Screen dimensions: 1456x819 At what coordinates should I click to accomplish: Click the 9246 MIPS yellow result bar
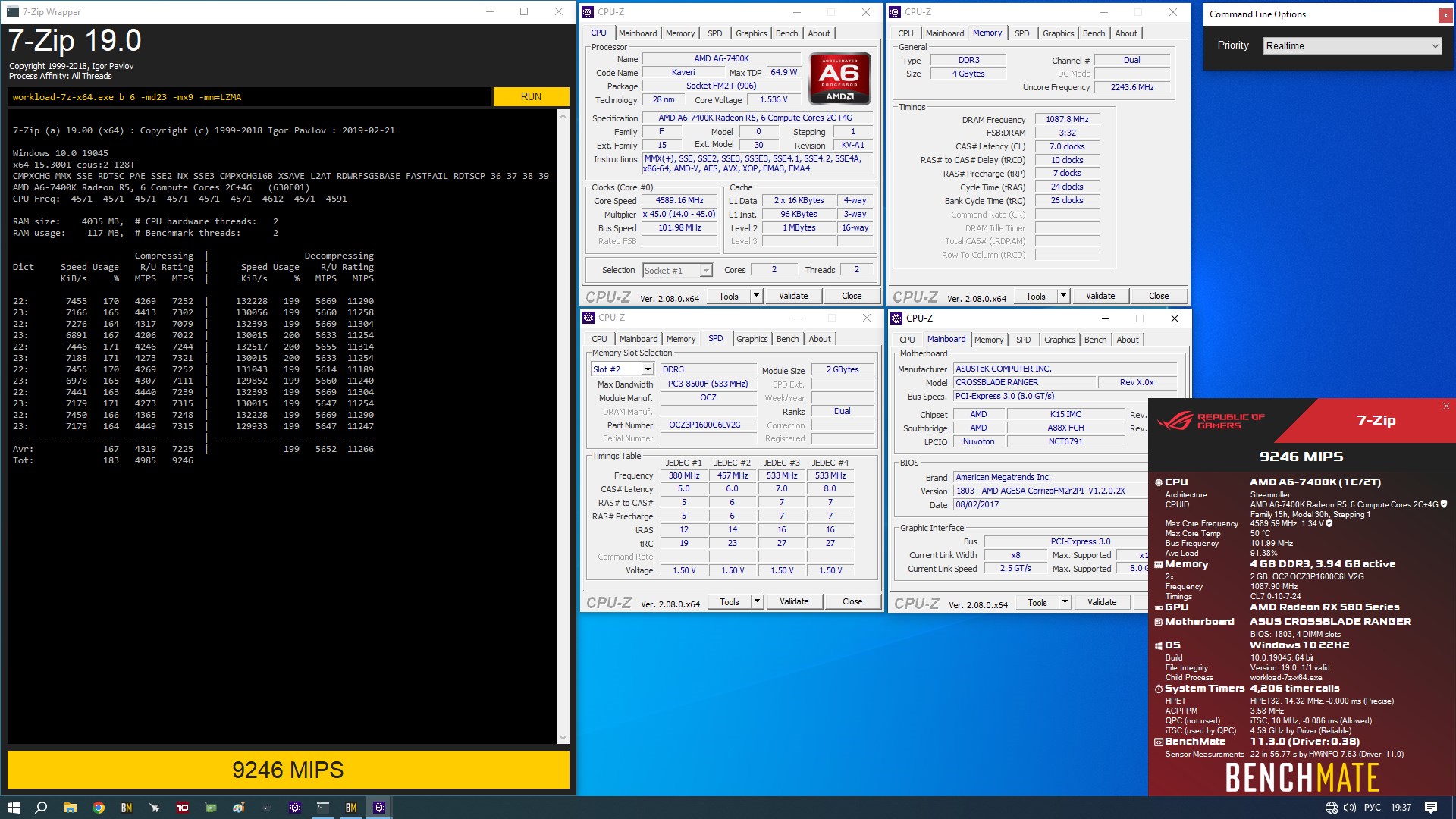(x=288, y=770)
